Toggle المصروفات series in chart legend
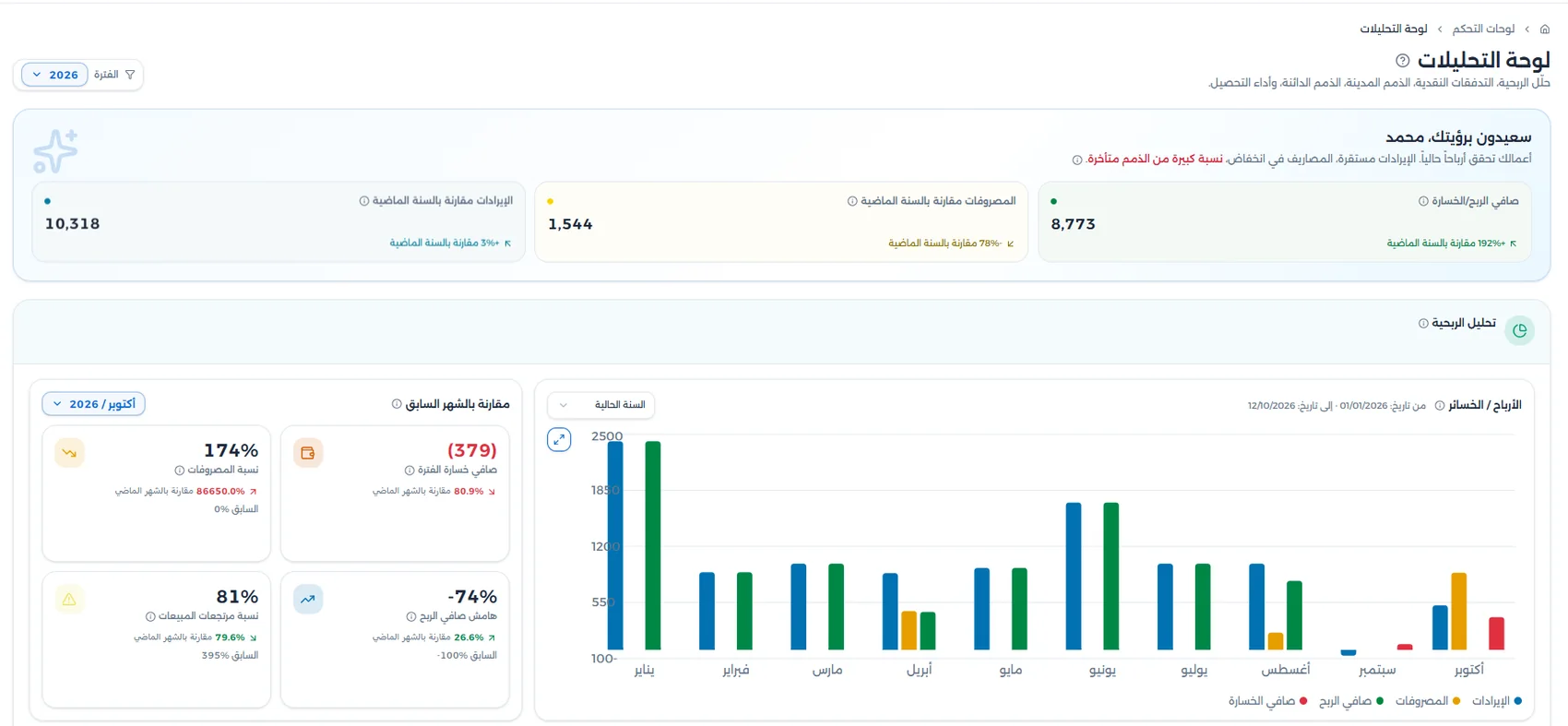Image resolution: width=1568 pixels, height=726 pixels. tap(1428, 701)
